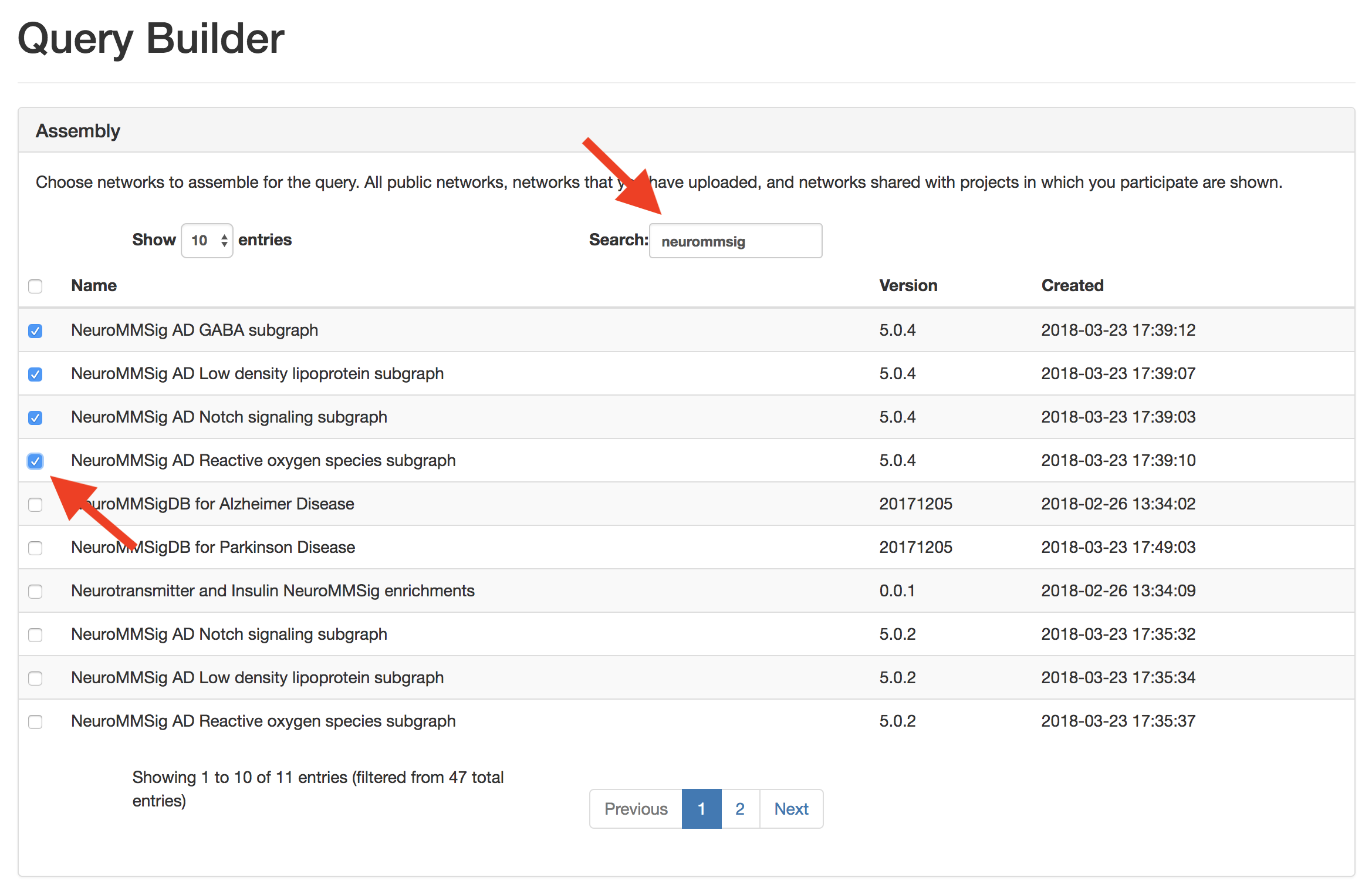Viewport: 1372px width, 891px height.
Task: Open page 2 of the table
Action: click(x=739, y=809)
